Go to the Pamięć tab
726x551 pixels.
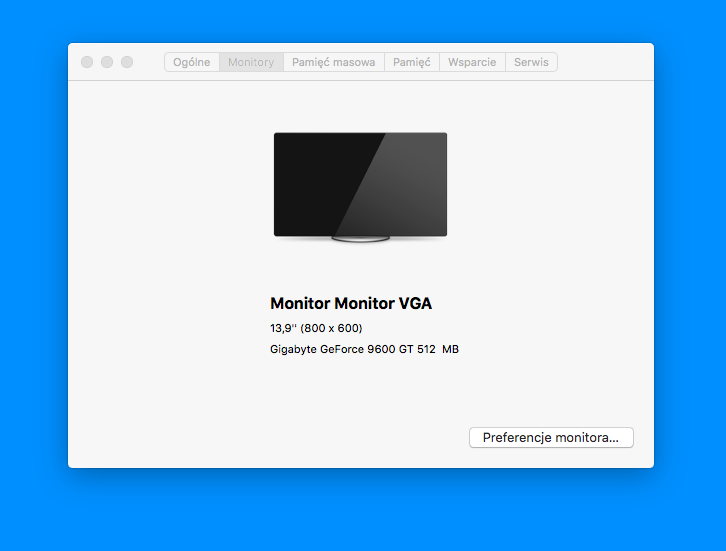point(412,62)
